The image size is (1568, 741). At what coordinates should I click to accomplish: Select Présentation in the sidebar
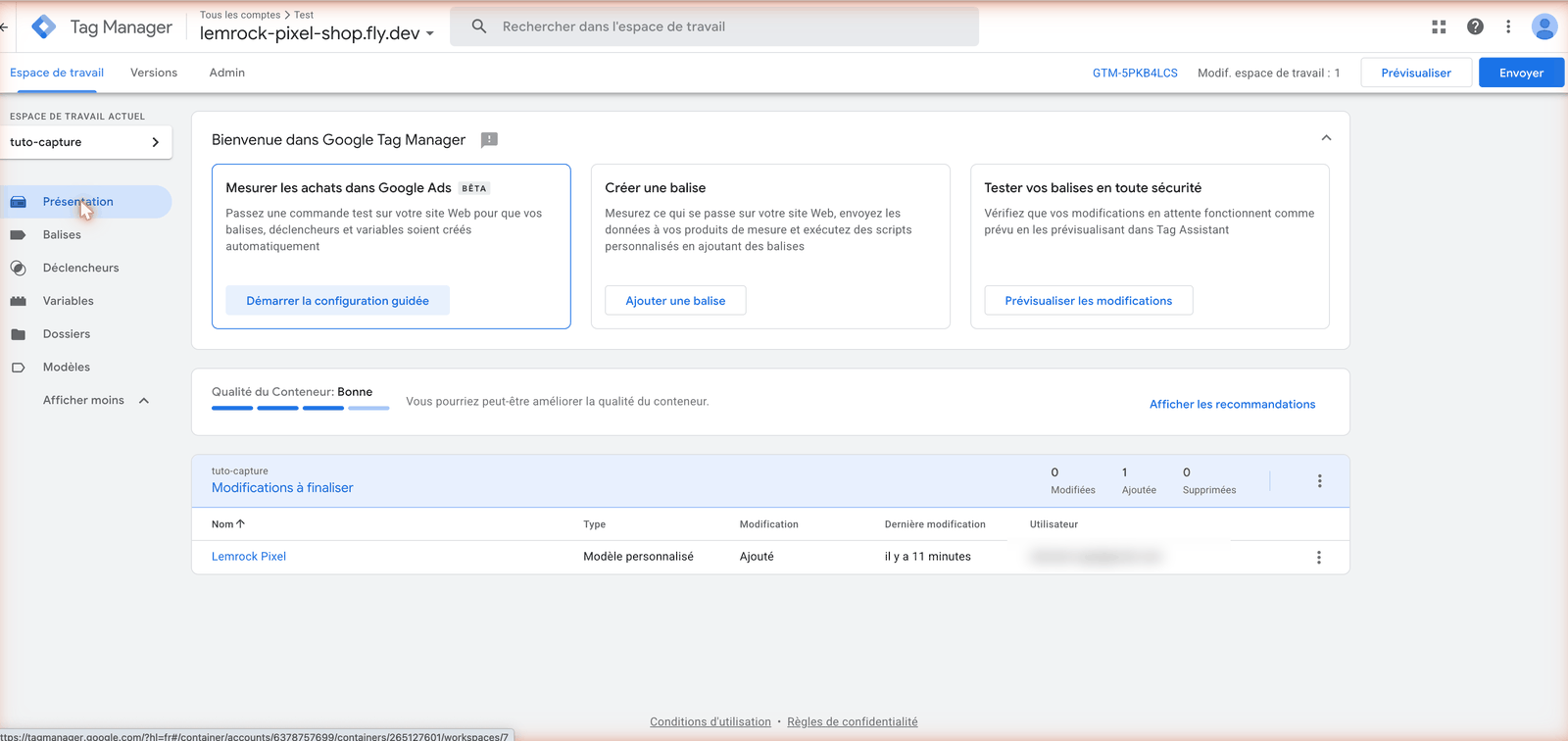(x=86, y=202)
